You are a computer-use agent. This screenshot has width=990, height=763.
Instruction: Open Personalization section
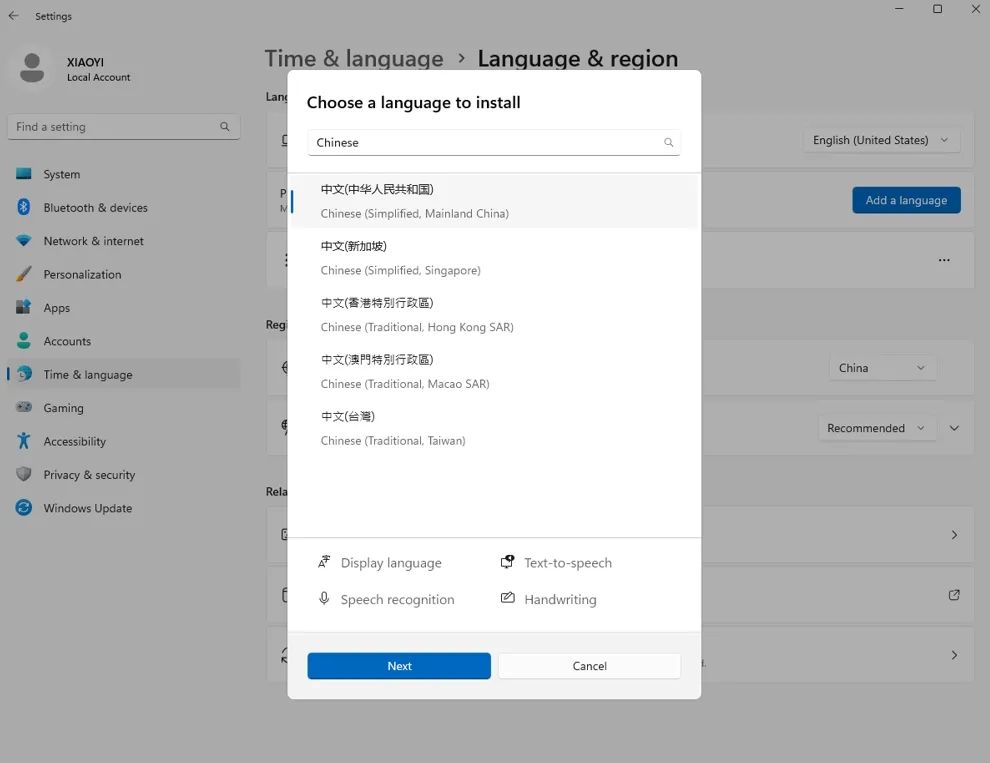tap(123, 274)
